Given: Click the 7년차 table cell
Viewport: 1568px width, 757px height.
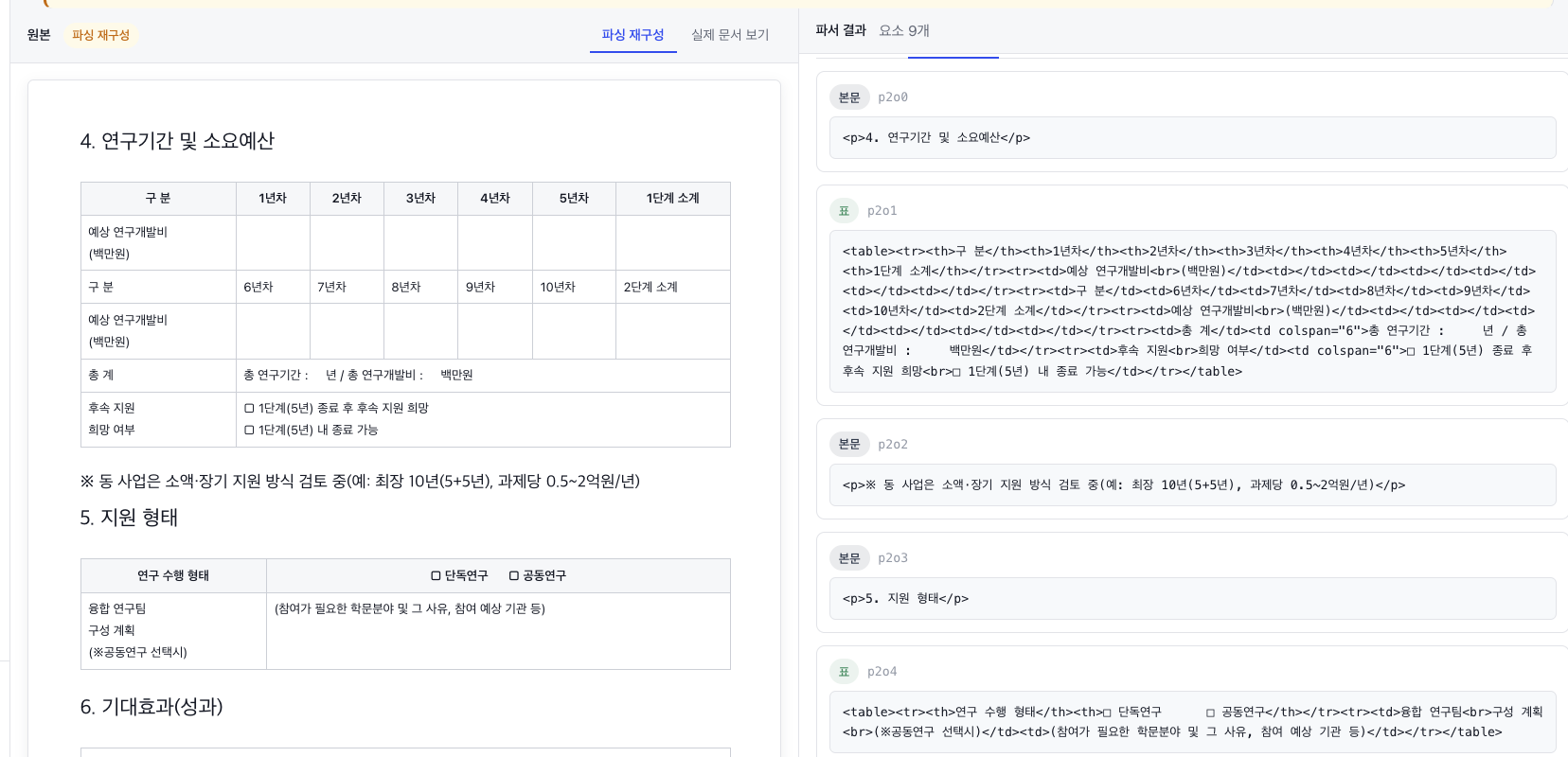Looking at the screenshot, I should 347,287.
